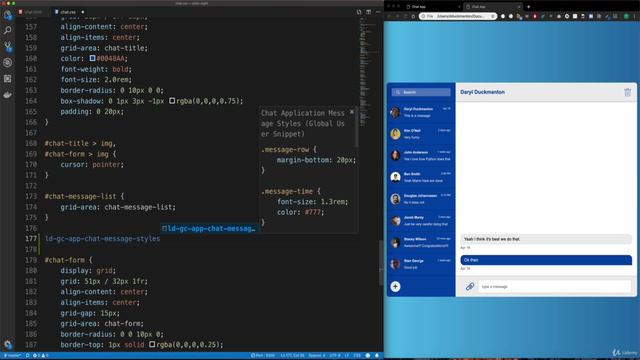Click the rgba(0,0,0,0.25) color swatch
The width and height of the screenshot is (640, 360).
(152, 344)
